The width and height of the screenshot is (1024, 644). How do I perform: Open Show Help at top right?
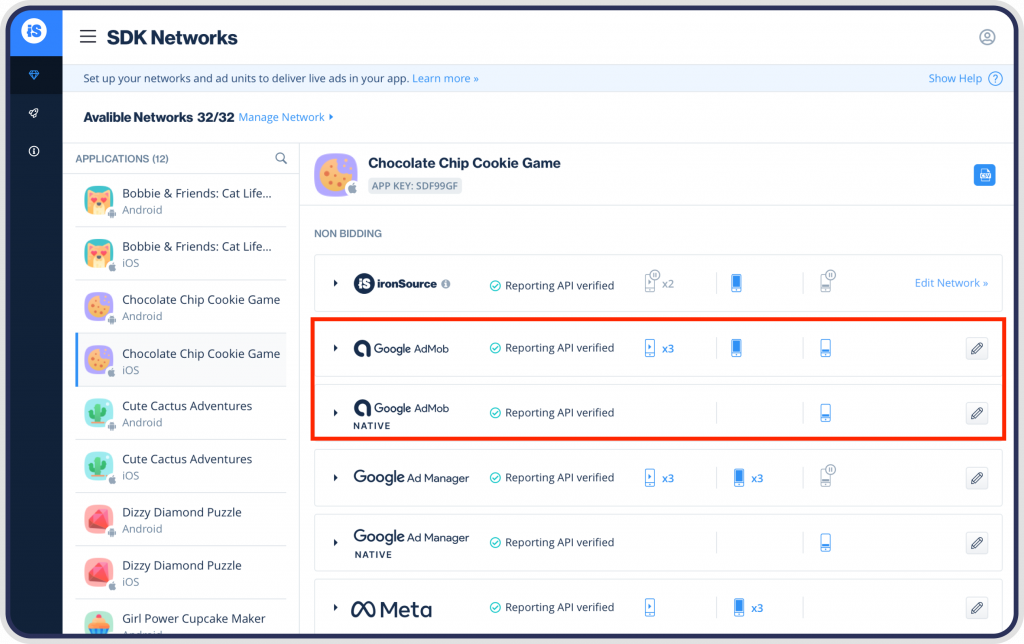coord(956,78)
